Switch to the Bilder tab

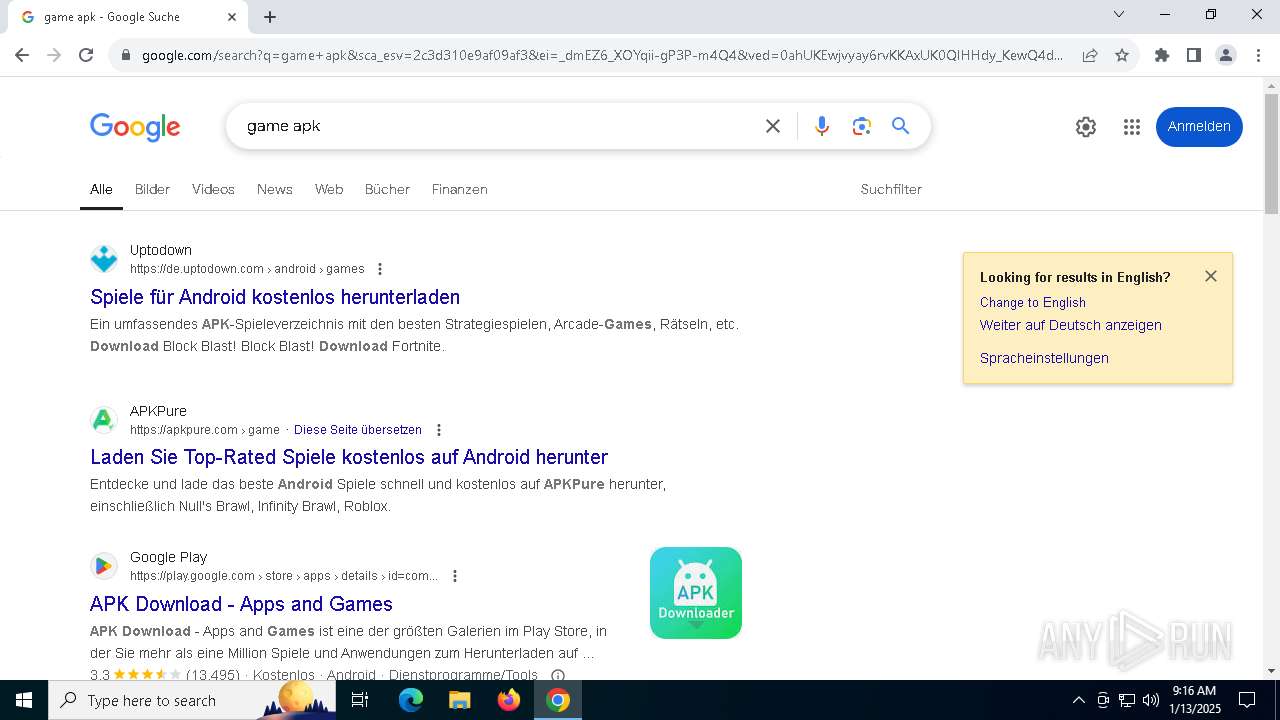[x=152, y=189]
